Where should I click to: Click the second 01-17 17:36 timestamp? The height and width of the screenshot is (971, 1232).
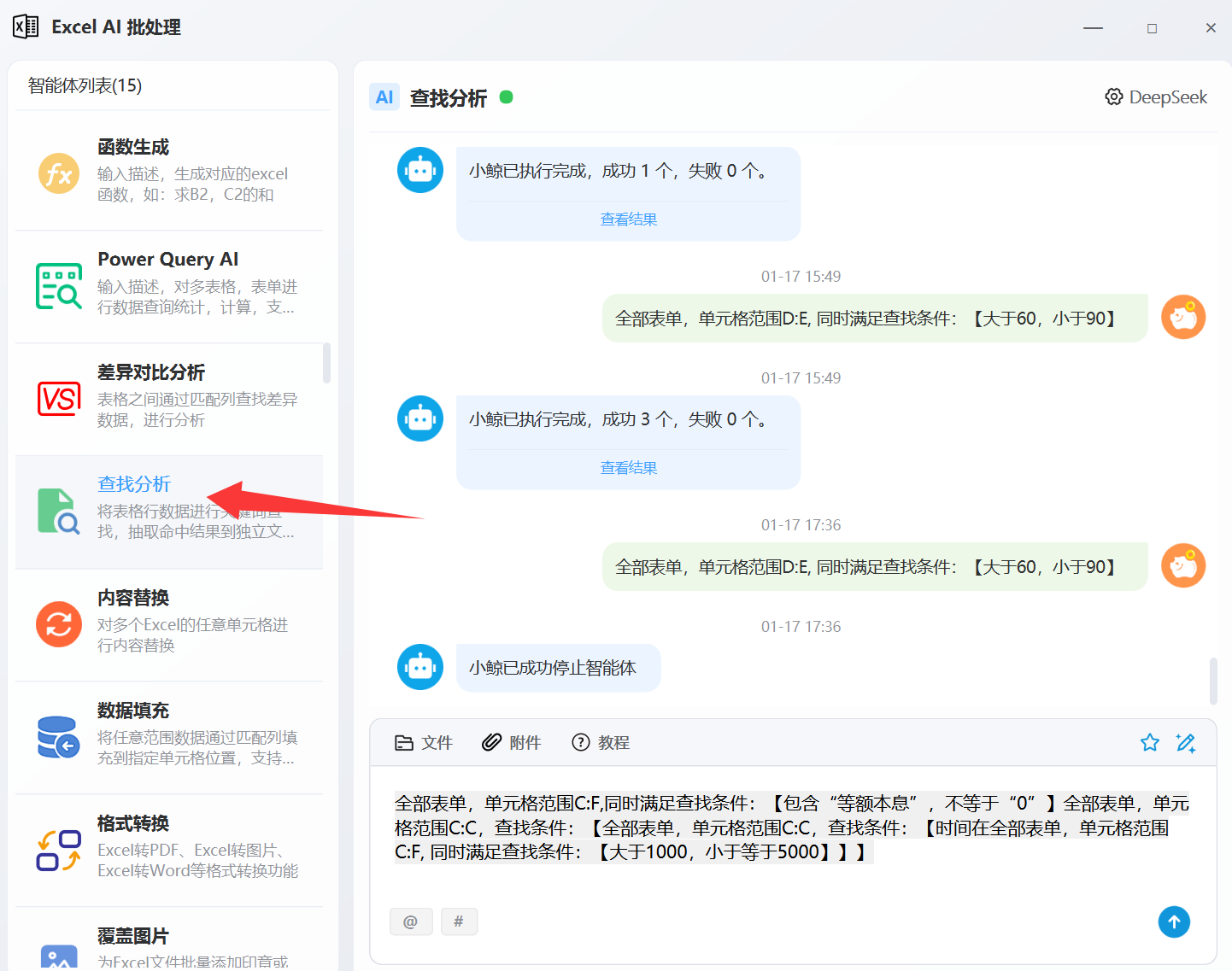(801, 627)
